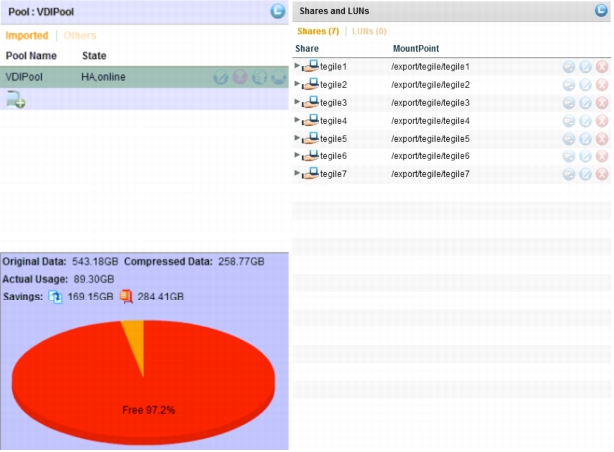This screenshot has width=614, height=452.
Task: Delete the tegile4 share
Action: coord(602,121)
